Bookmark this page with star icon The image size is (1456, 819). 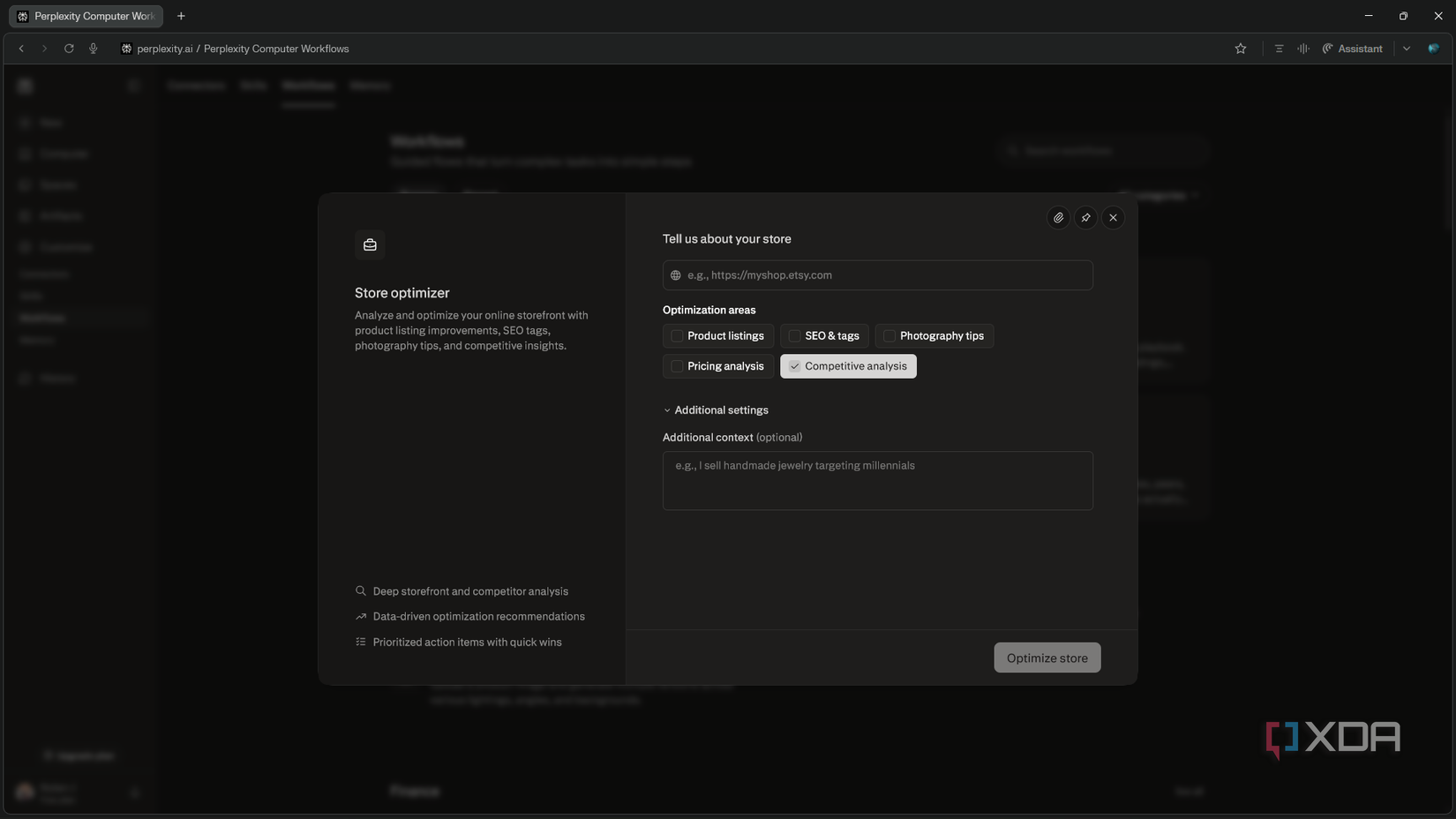coord(1241,49)
